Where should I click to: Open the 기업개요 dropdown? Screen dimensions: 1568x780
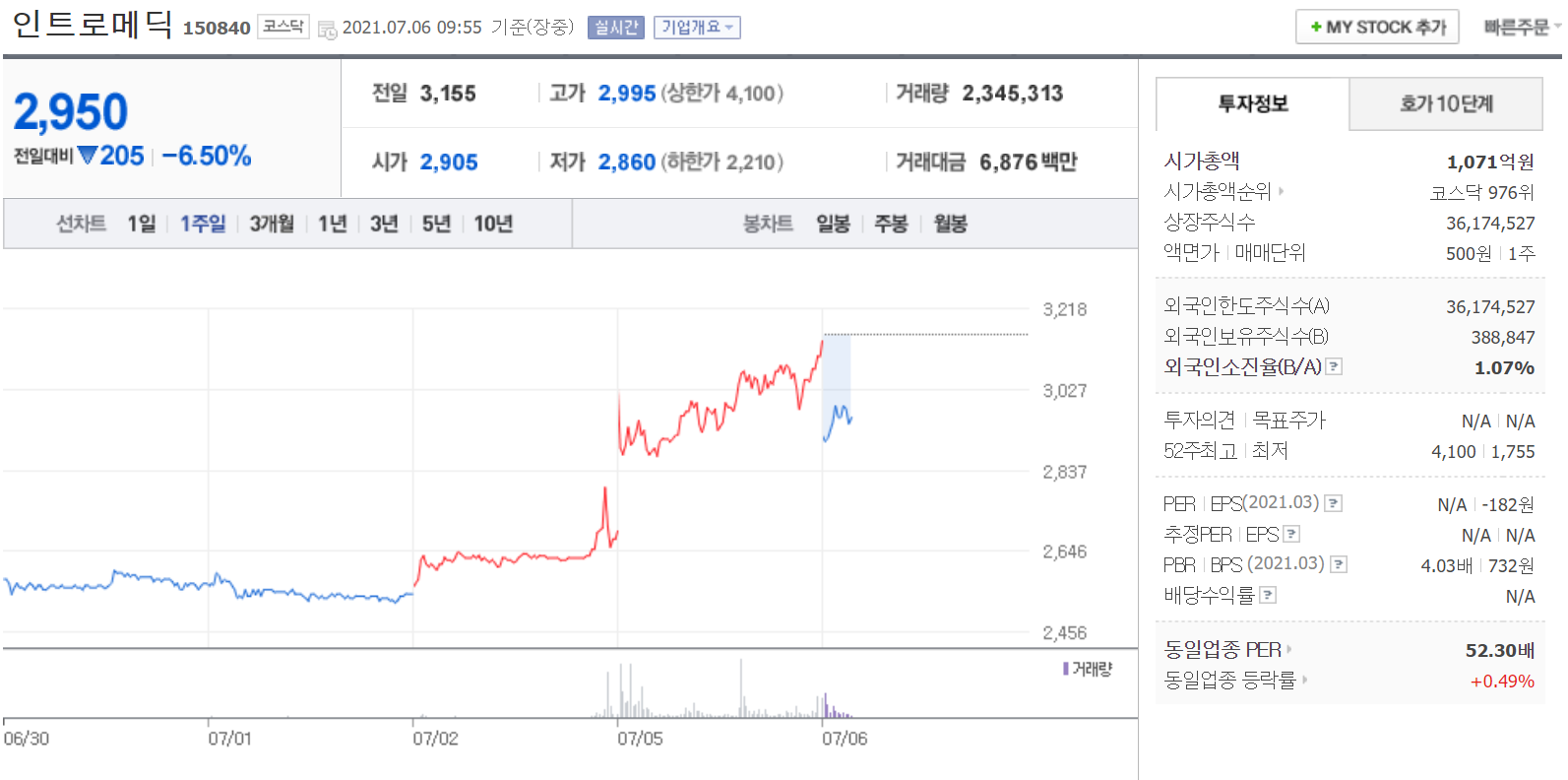697,28
